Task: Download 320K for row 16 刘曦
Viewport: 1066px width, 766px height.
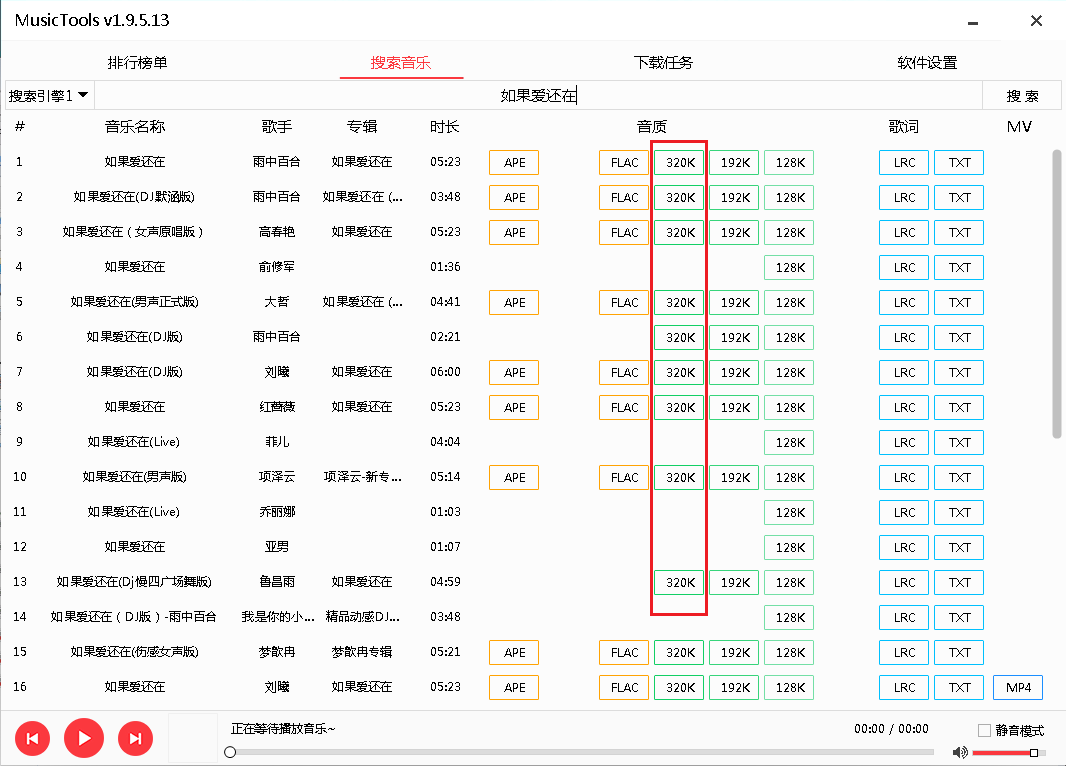Action: pyautogui.click(x=680, y=688)
